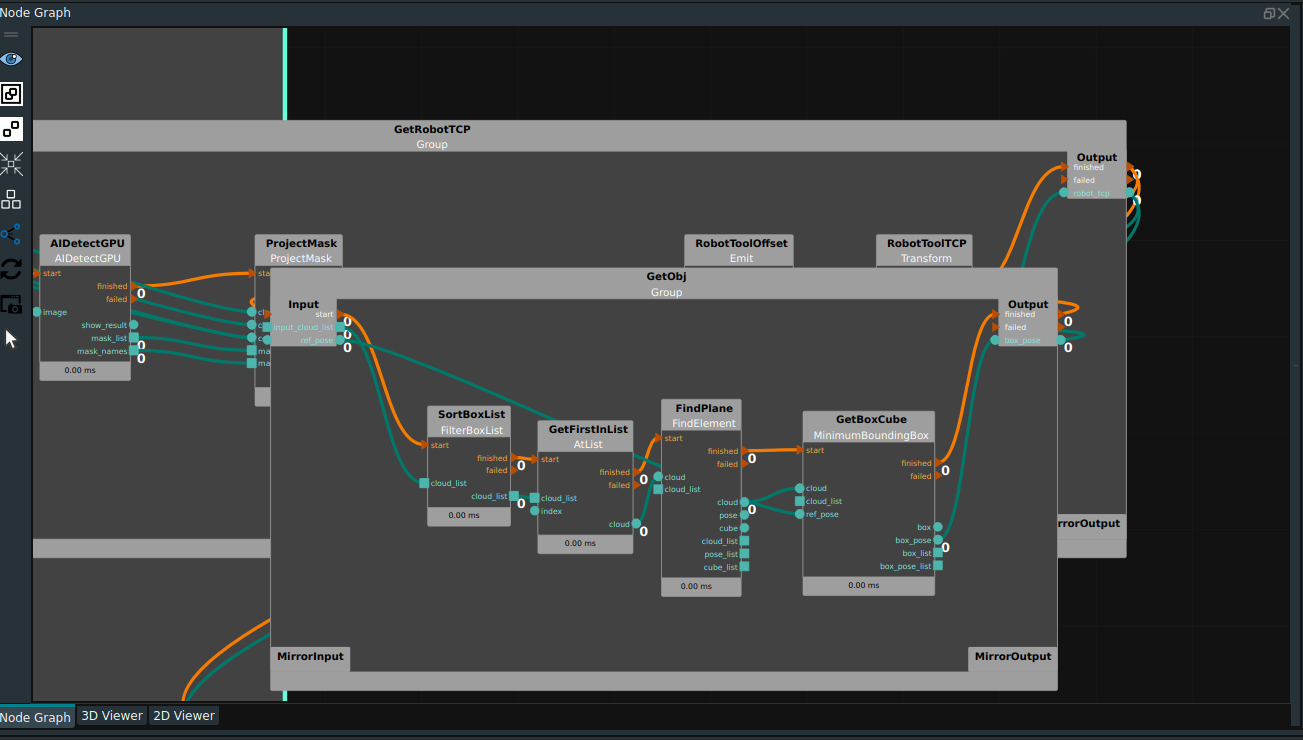Click GetBoxCube box output port

click(x=938, y=527)
